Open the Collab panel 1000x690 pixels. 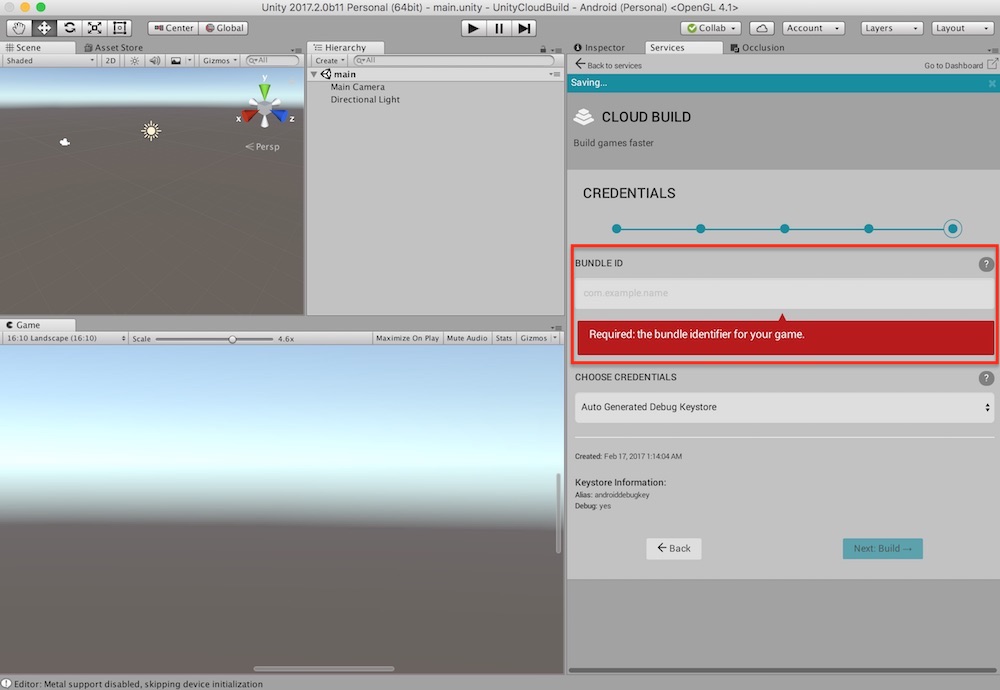(710, 27)
